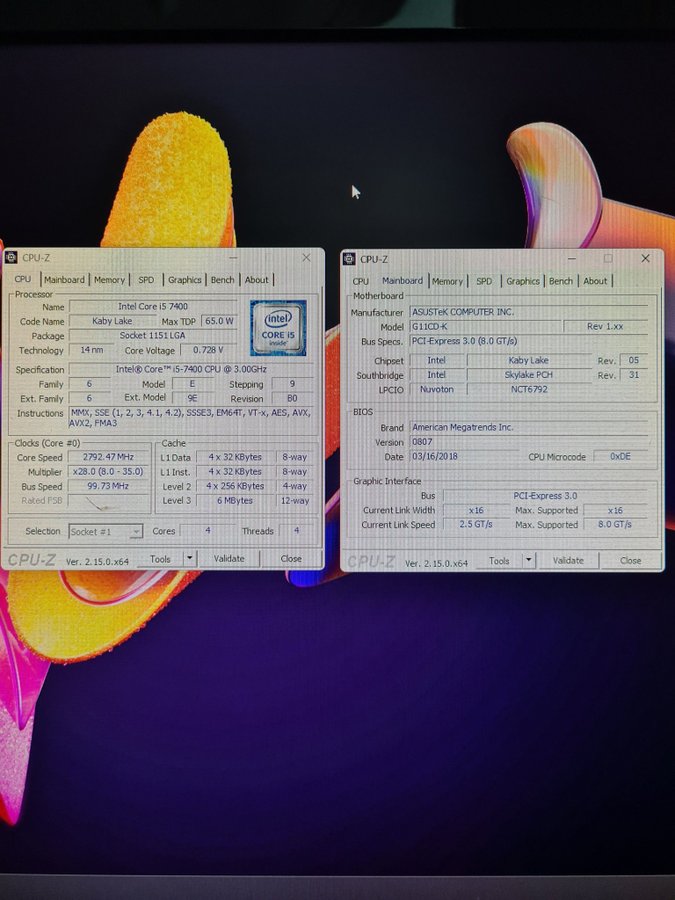The image size is (675, 900).
Task: Open About tab in left CPU-Z window
Action: tap(256, 280)
